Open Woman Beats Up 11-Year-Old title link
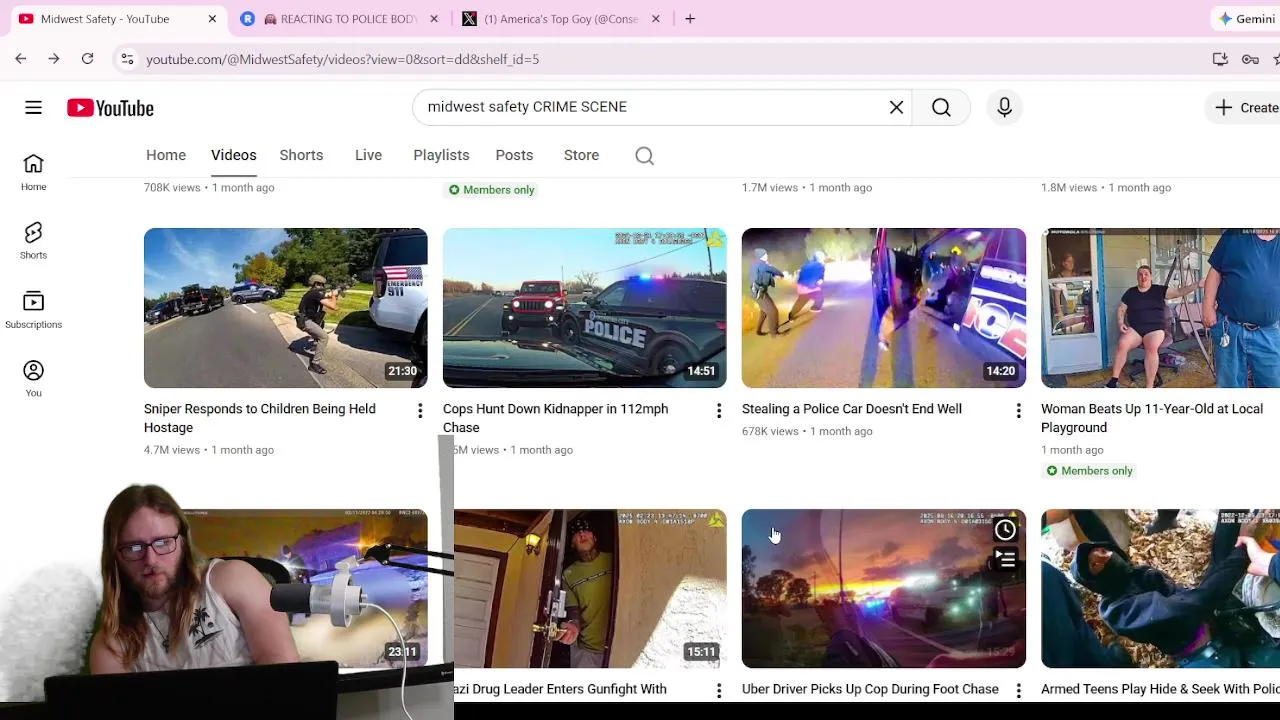The height and width of the screenshot is (720, 1280). [1152, 418]
